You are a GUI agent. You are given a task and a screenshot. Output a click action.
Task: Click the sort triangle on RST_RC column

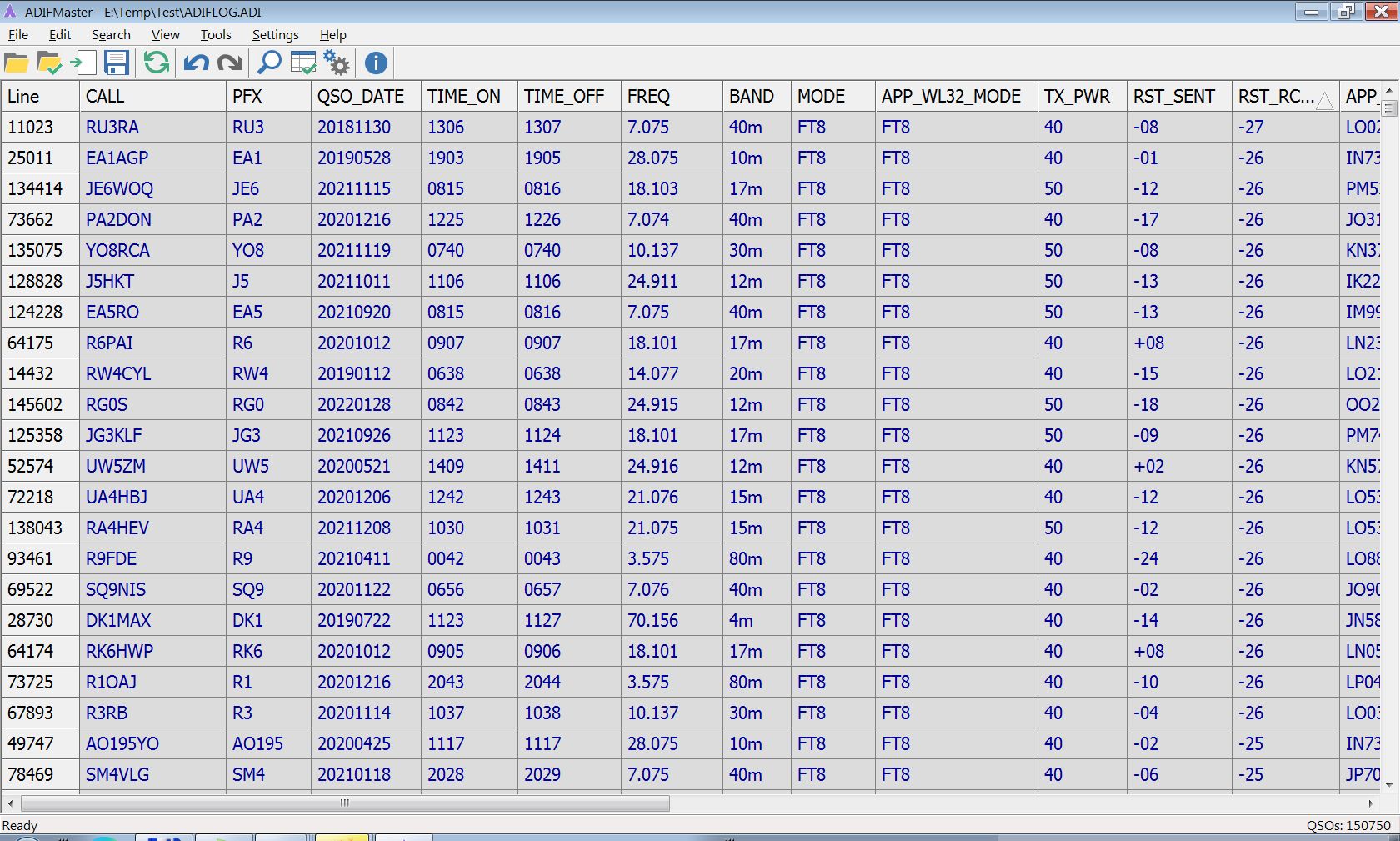(1324, 101)
